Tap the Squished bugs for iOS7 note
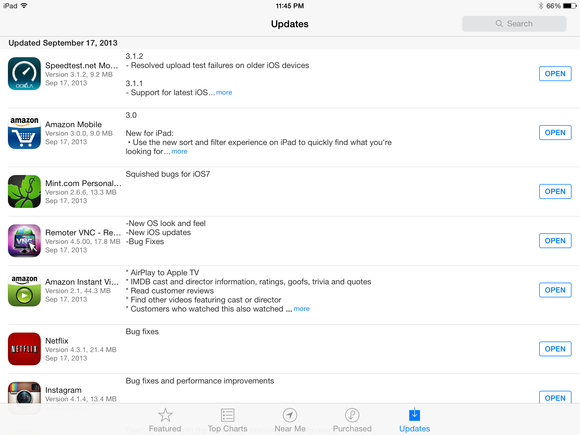This screenshot has width=580, height=435. click(168, 174)
